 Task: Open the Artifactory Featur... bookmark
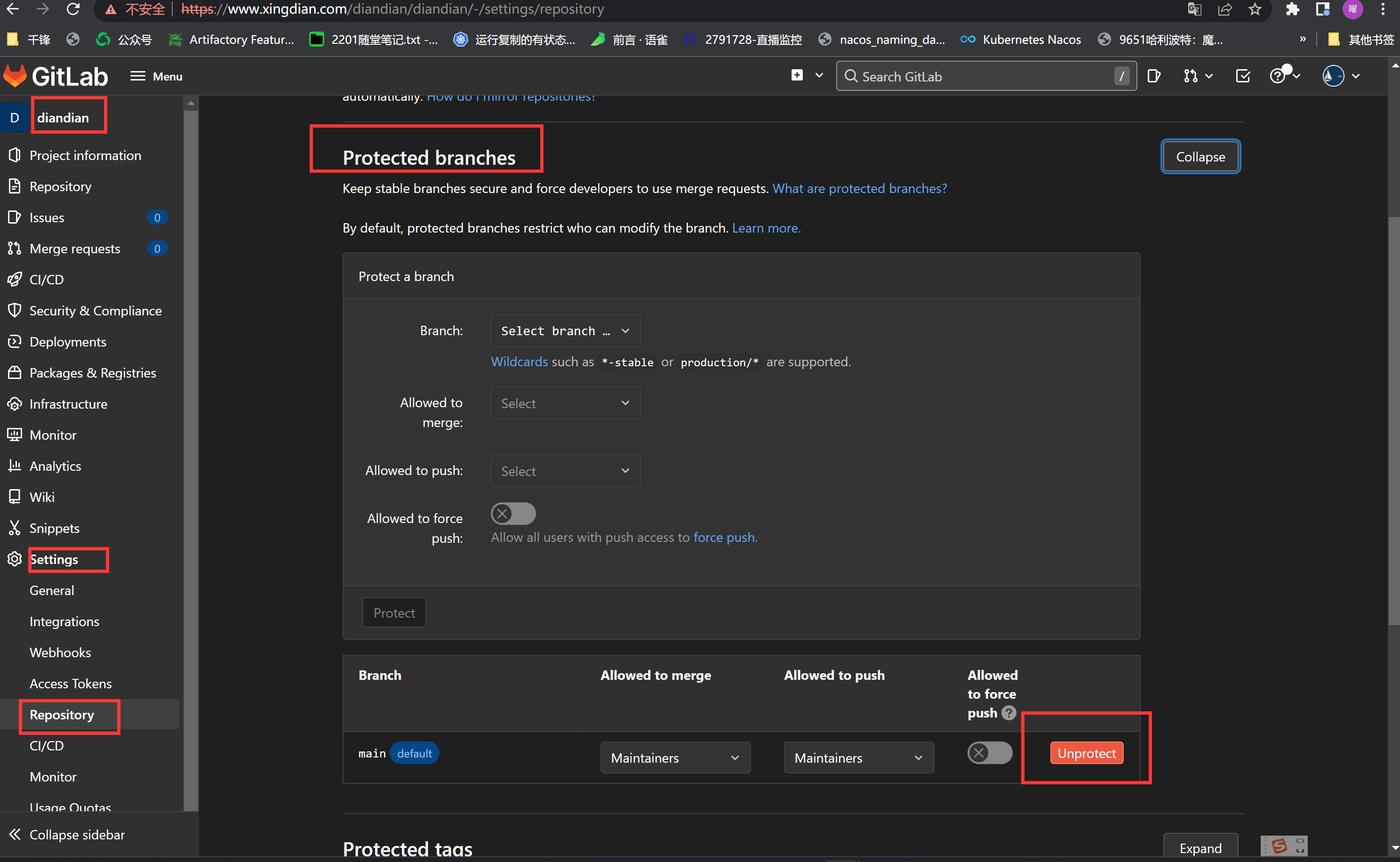coord(232,40)
